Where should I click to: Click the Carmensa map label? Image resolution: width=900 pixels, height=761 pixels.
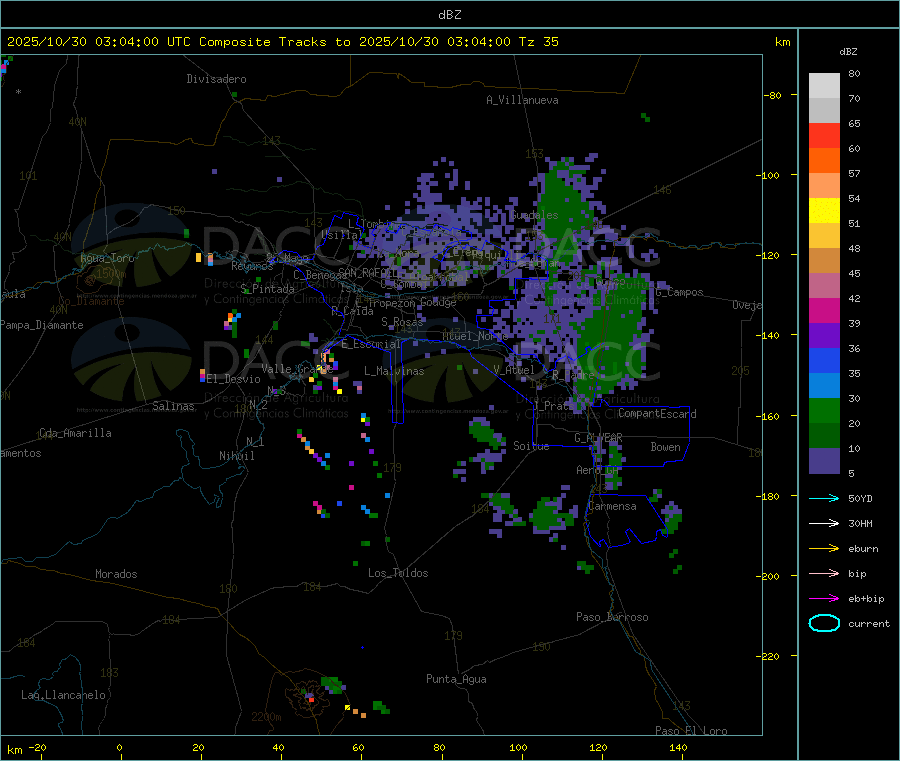pyautogui.click(x=612, y=506)
